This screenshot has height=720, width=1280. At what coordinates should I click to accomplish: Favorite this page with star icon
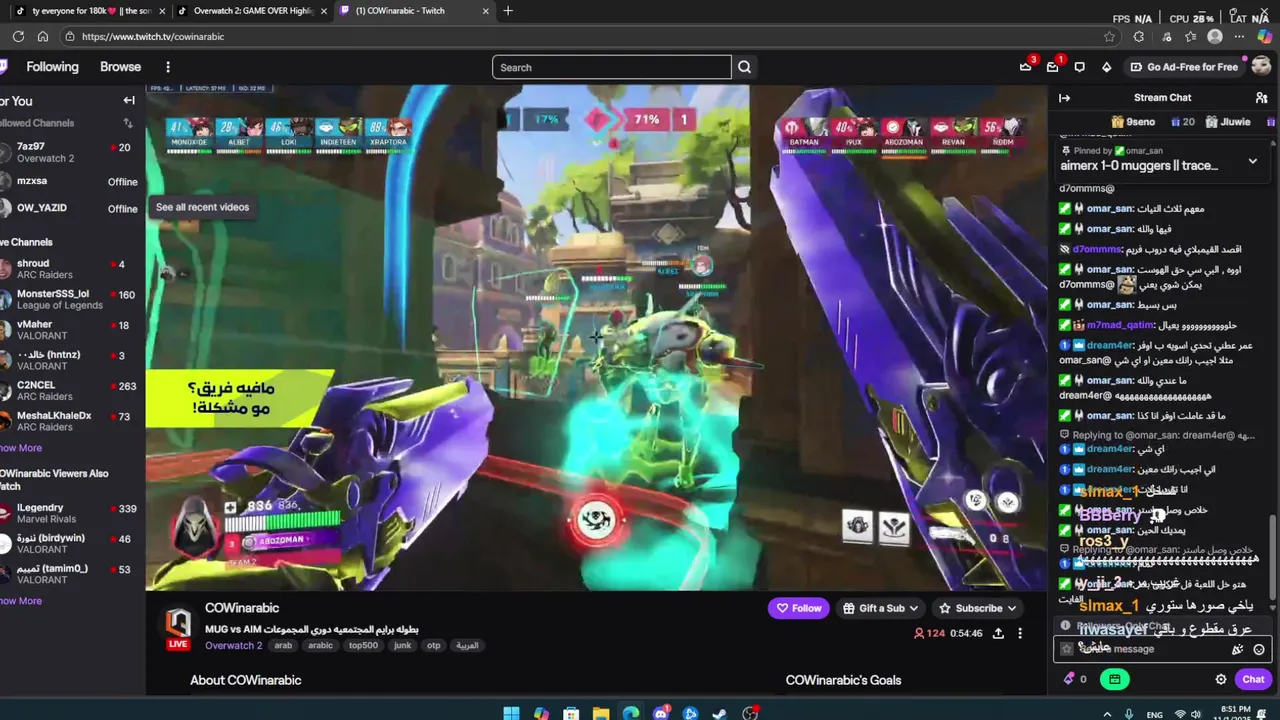tap(1110, 36)
